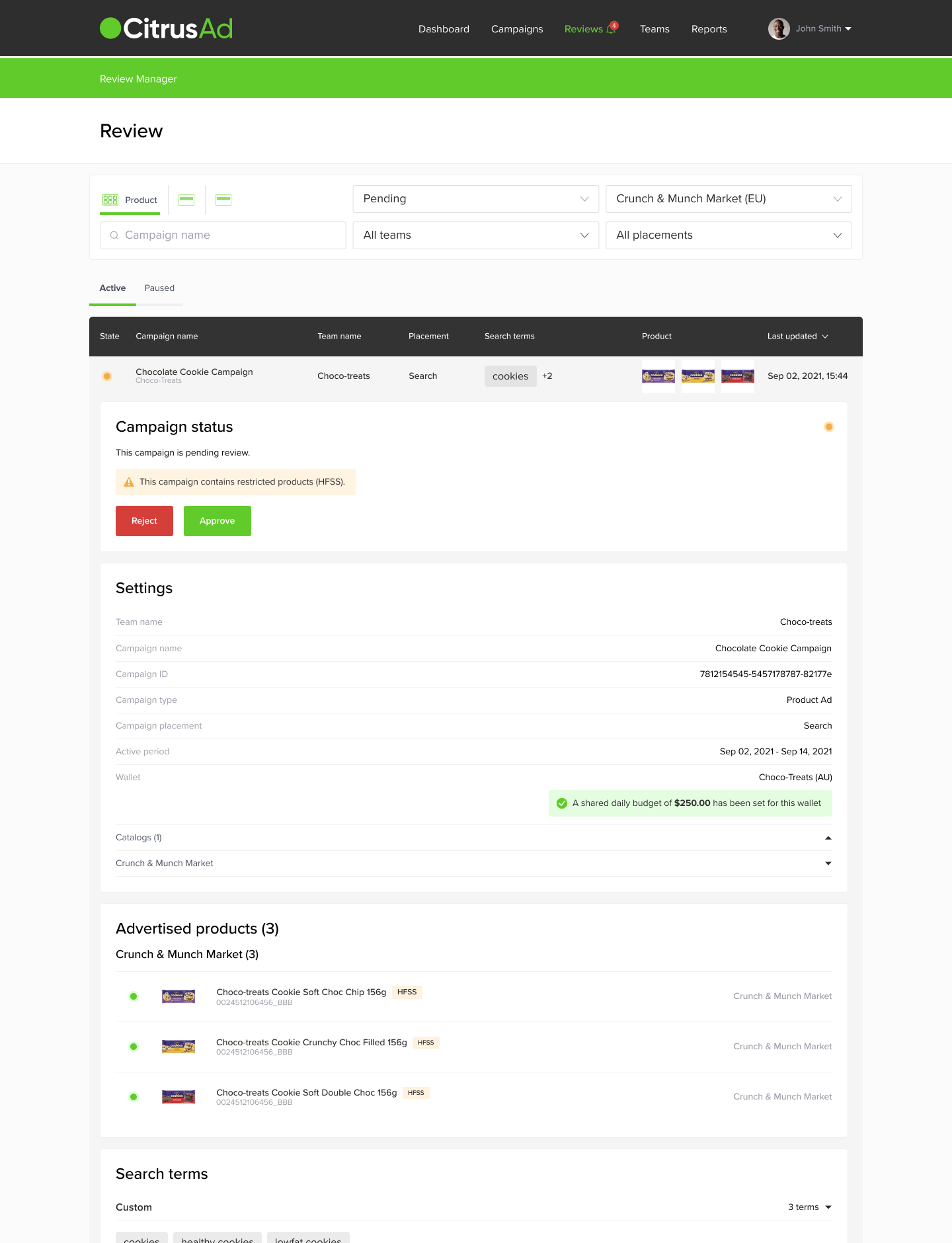Image resolution: width=952 pixels, height=1243 pixels.
Task: Click green status dot for Crunchy Choc Filled product
Action: point(134,1047)
